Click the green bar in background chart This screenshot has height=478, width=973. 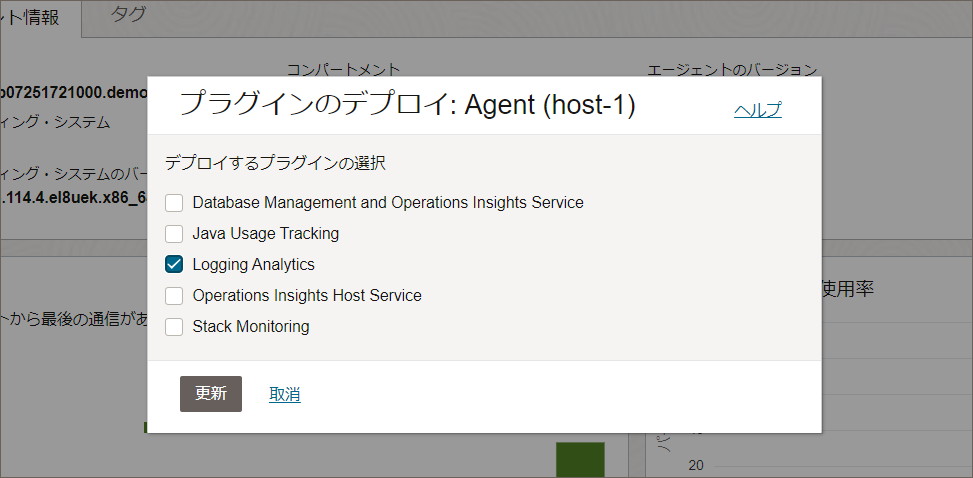(580, 459)
